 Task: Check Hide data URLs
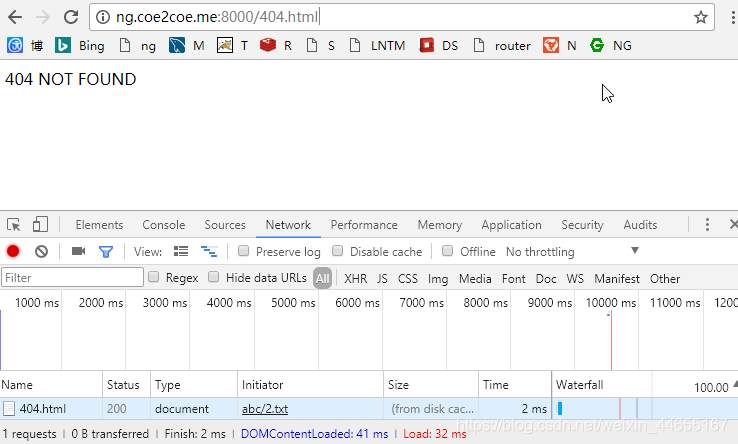(214, 277)
